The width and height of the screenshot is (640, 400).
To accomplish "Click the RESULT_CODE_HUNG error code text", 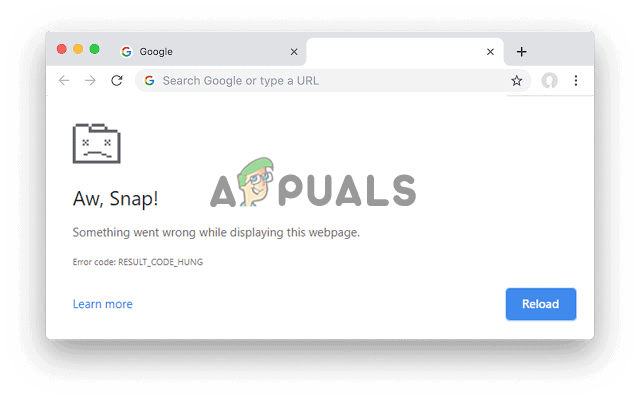I will pyautogui.click(x=160, y=262).
